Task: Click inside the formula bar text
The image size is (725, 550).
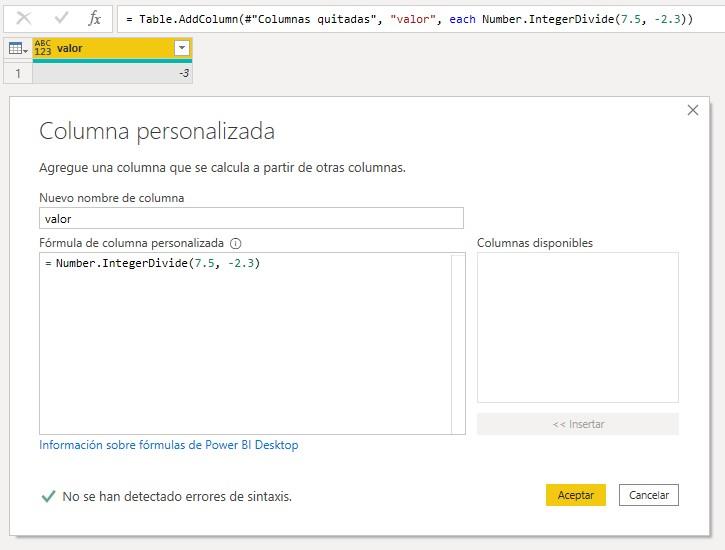Action: pyautogui.click(x=400, y=19)
